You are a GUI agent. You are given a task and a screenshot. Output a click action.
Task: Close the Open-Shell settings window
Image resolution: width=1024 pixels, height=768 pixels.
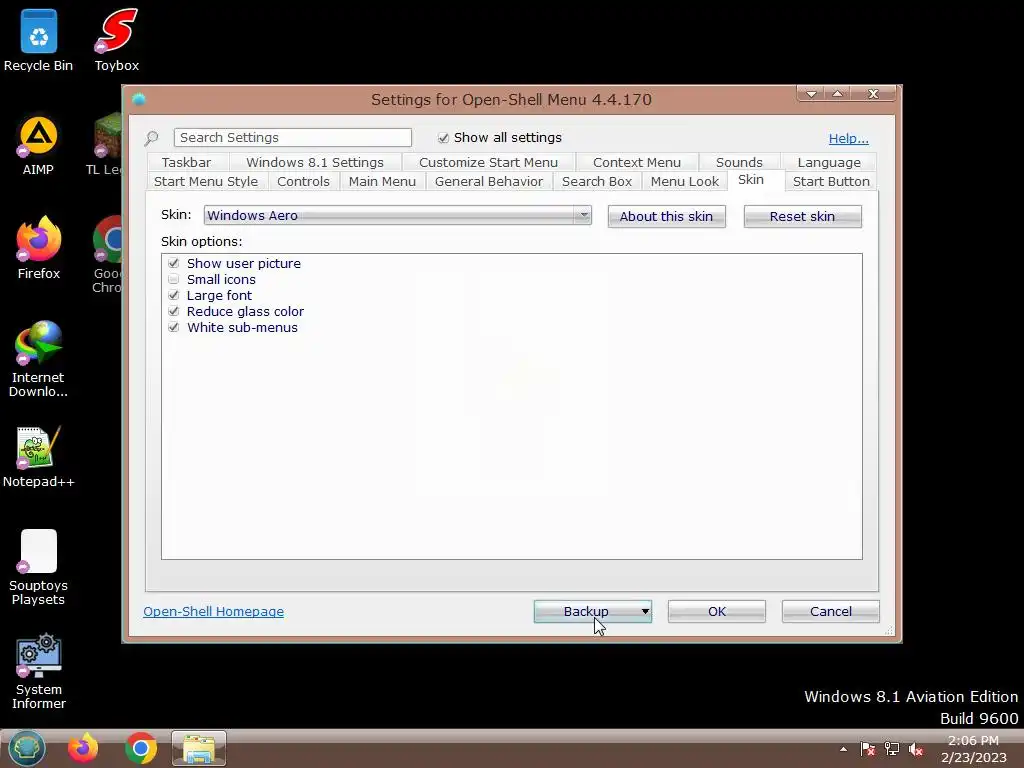pos(873,94)
